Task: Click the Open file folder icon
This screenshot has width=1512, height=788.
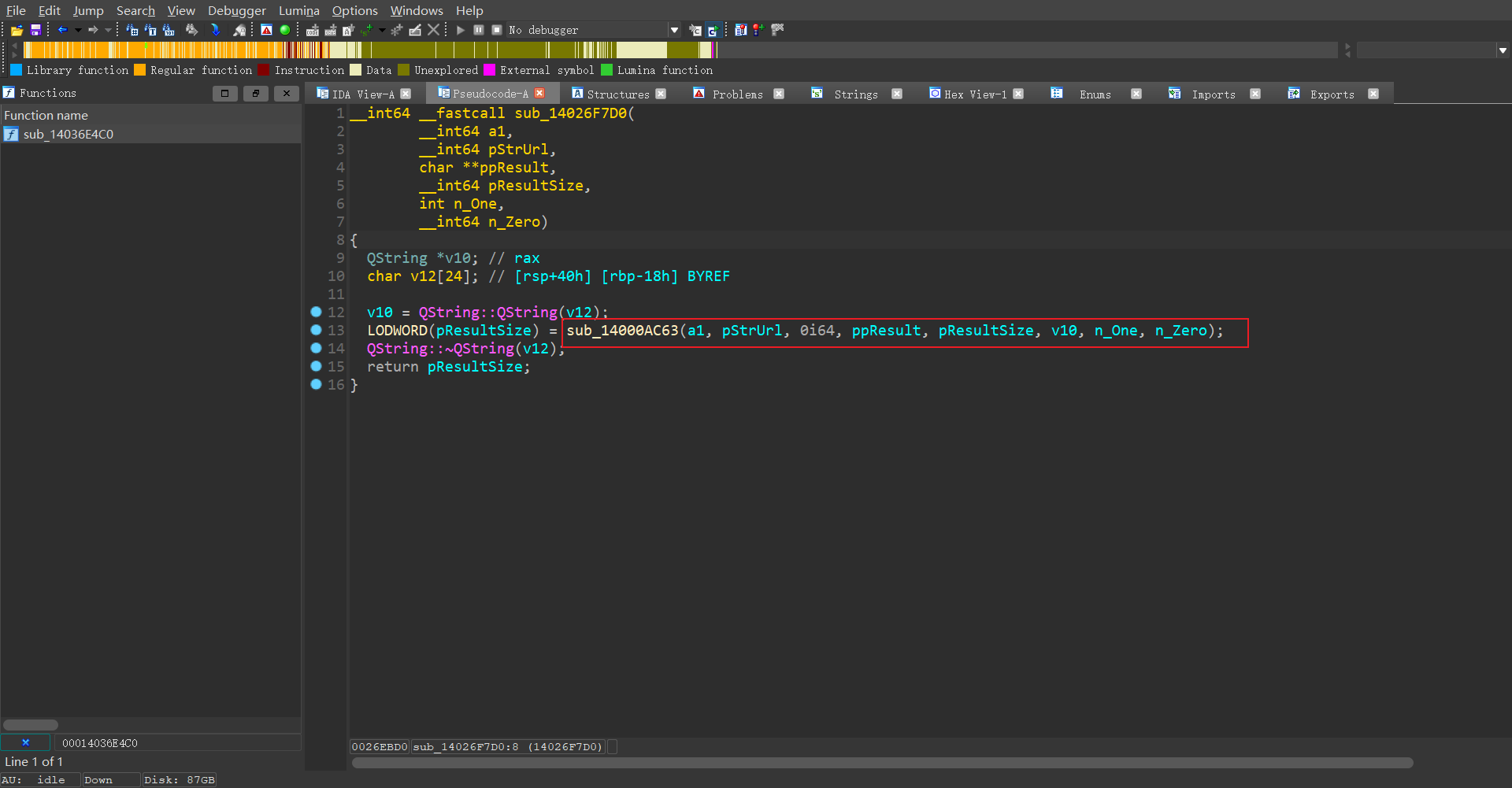Action: (x=17, y=30)
